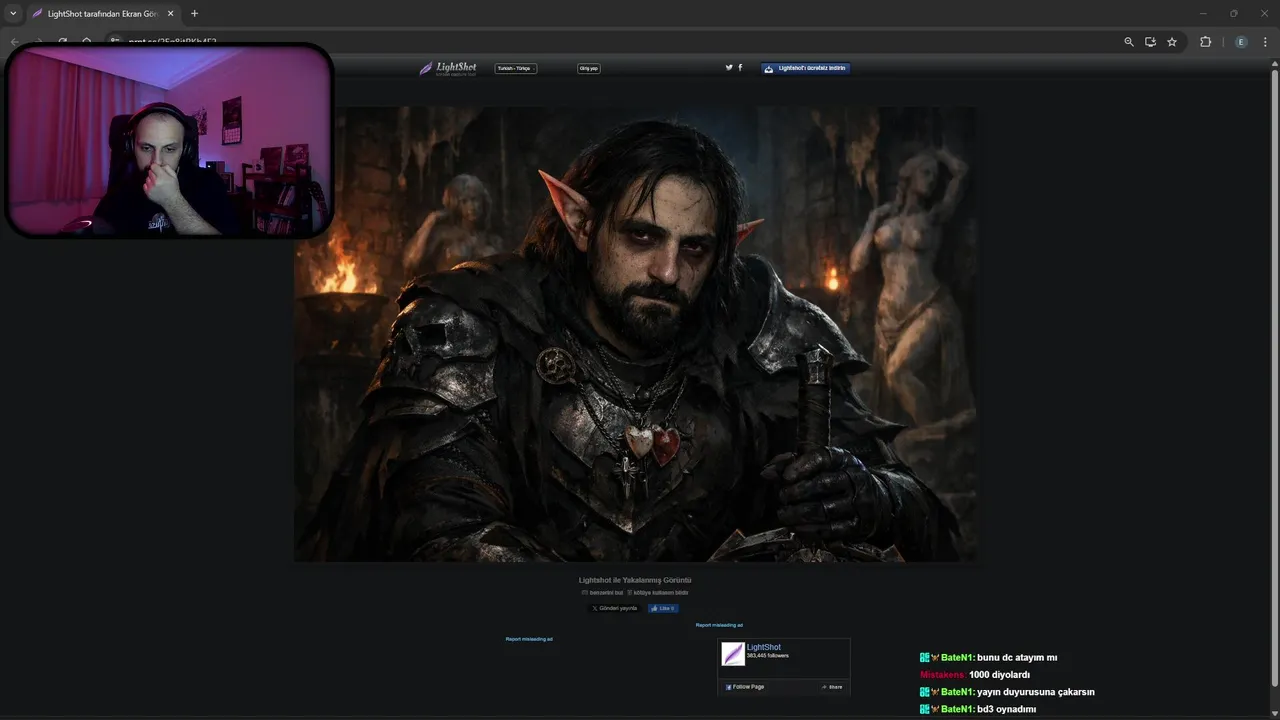Click chat message bunu dc atayım mı
Screen dimensions: 1280x720
1017,658
